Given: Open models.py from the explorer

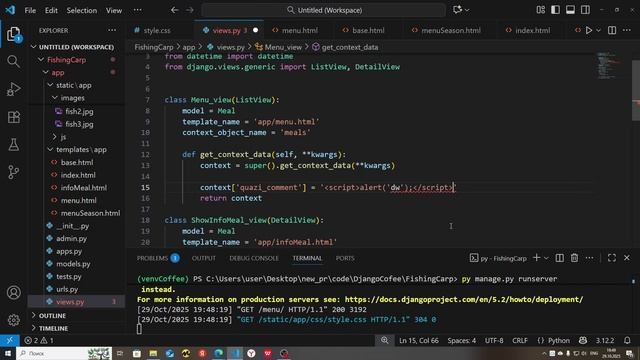Looking at the screenshot, I should (73, 264).
